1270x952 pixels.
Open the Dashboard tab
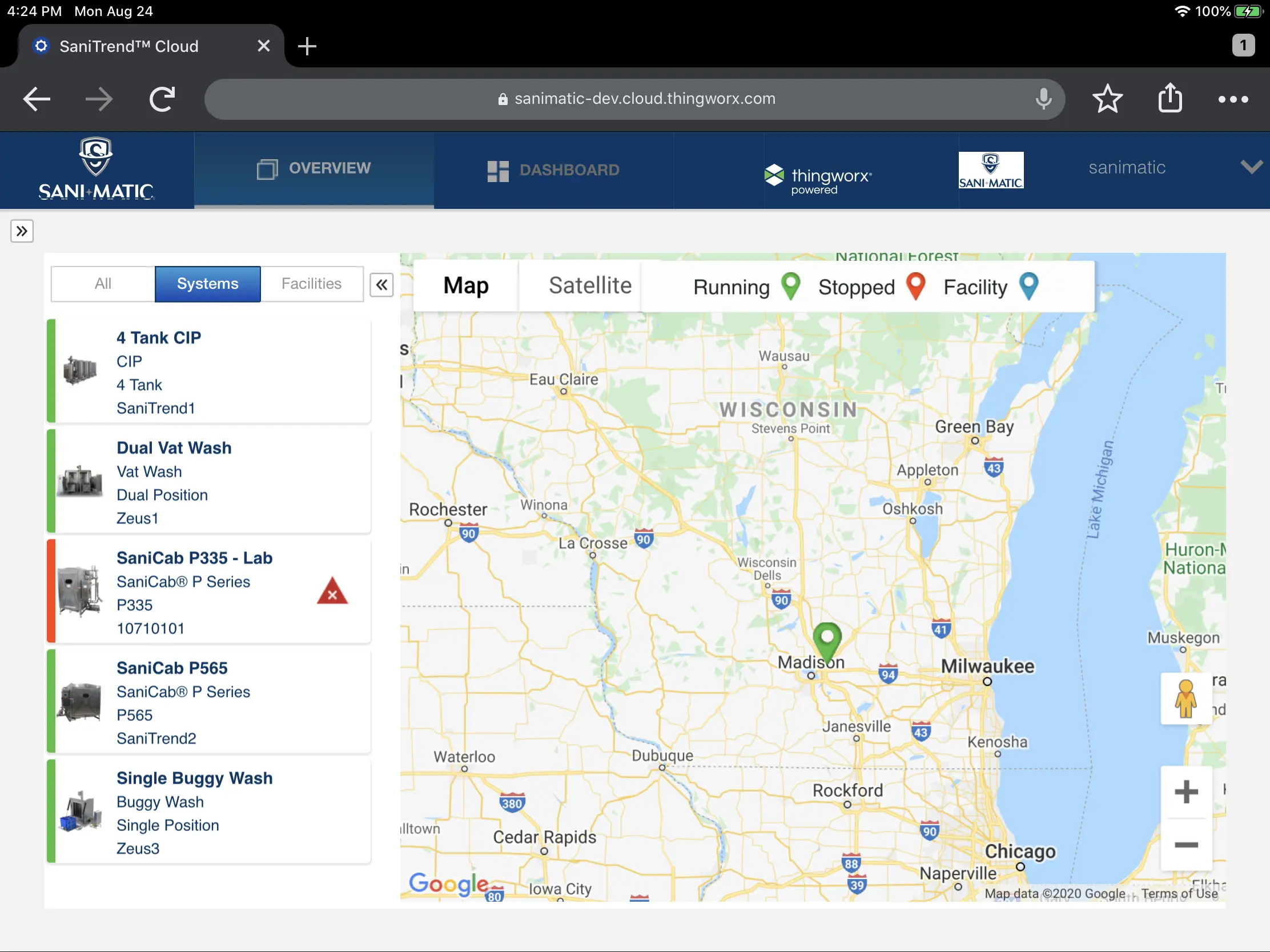coord(553,170)
